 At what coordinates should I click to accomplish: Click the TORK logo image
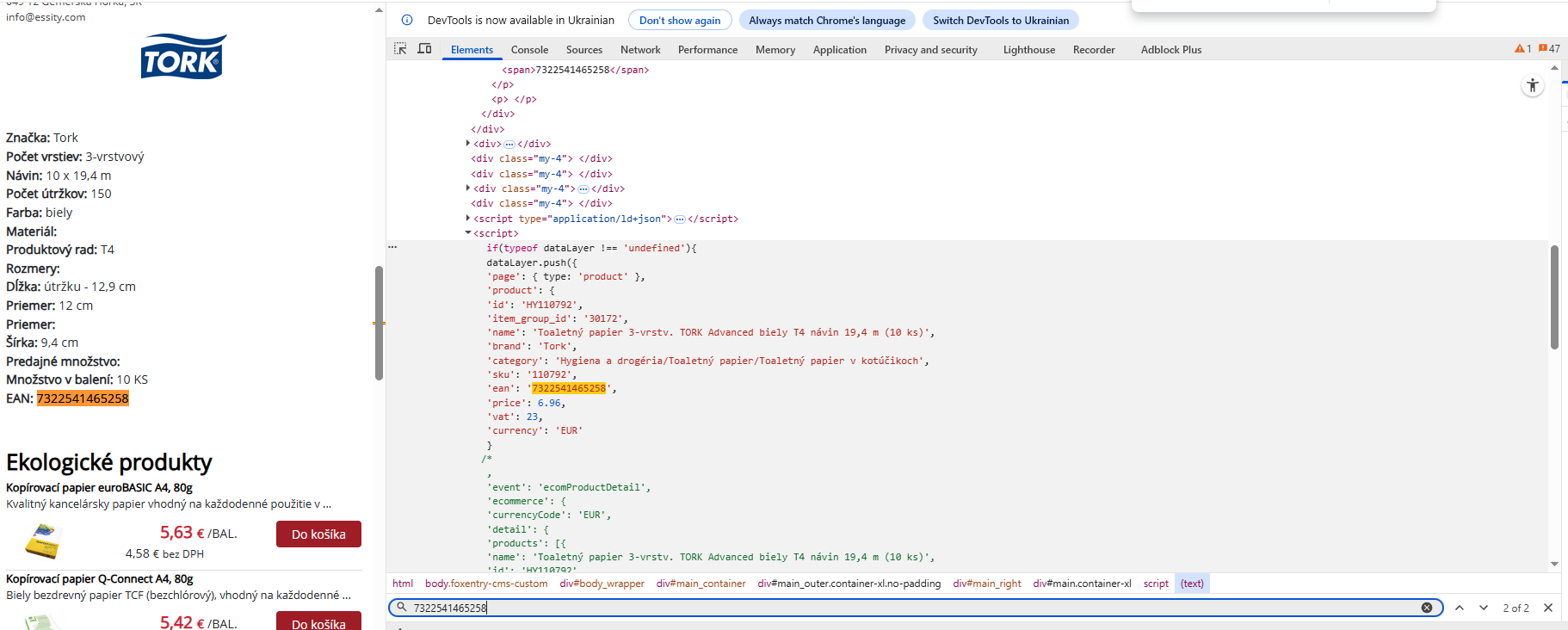point(183,57)
